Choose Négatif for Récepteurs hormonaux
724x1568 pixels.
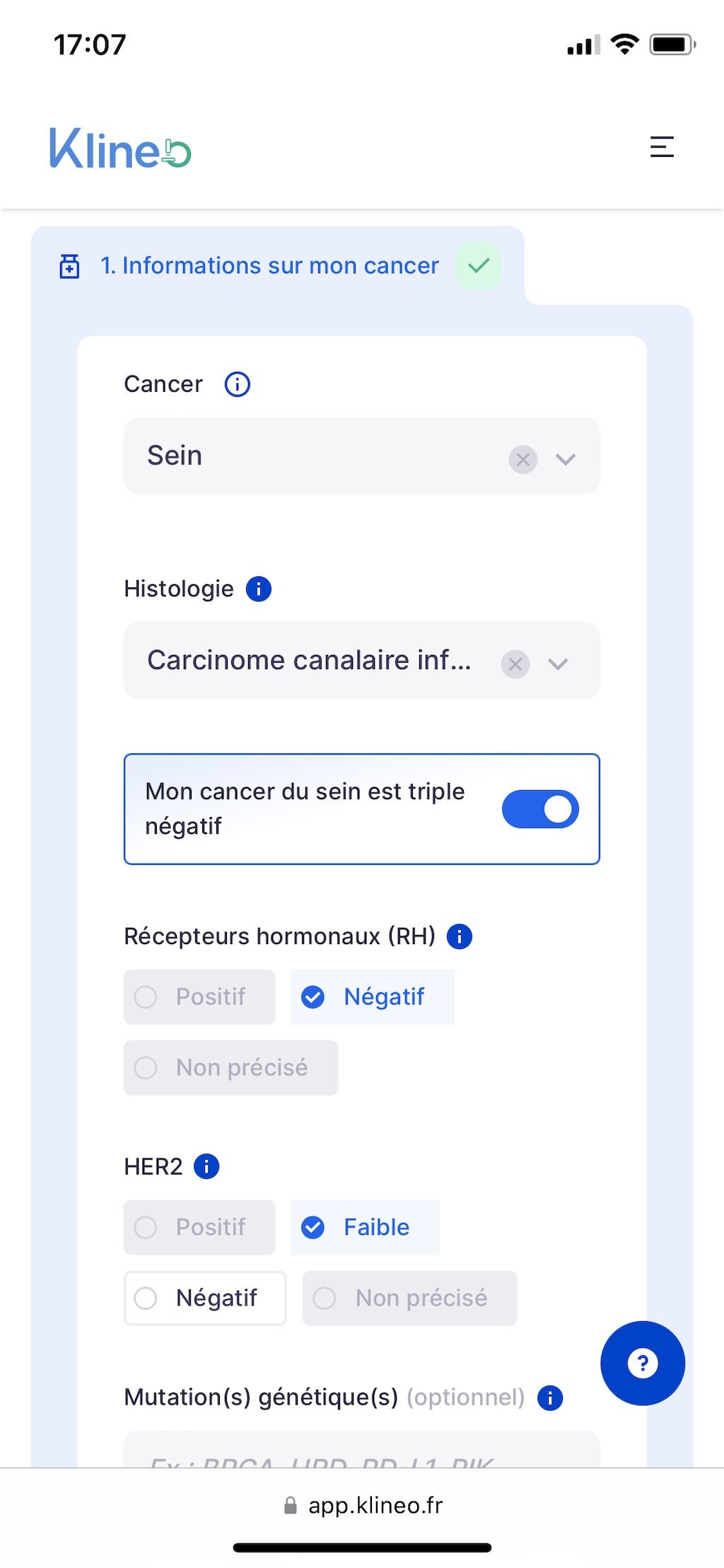point(372,997)
